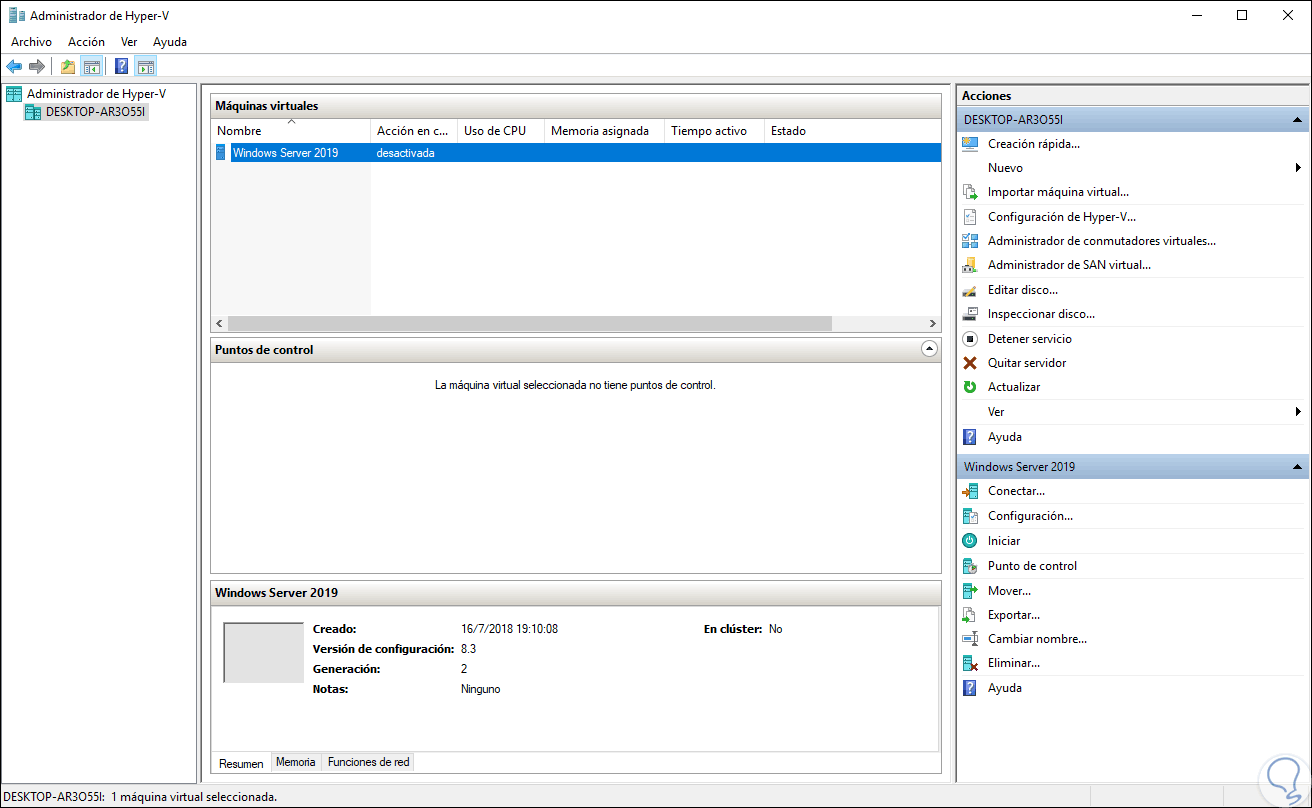Click the Conectar icon for Windows Server 2019
The width and height of the screenshot is (1312, 808).
(x=969, y=491)
